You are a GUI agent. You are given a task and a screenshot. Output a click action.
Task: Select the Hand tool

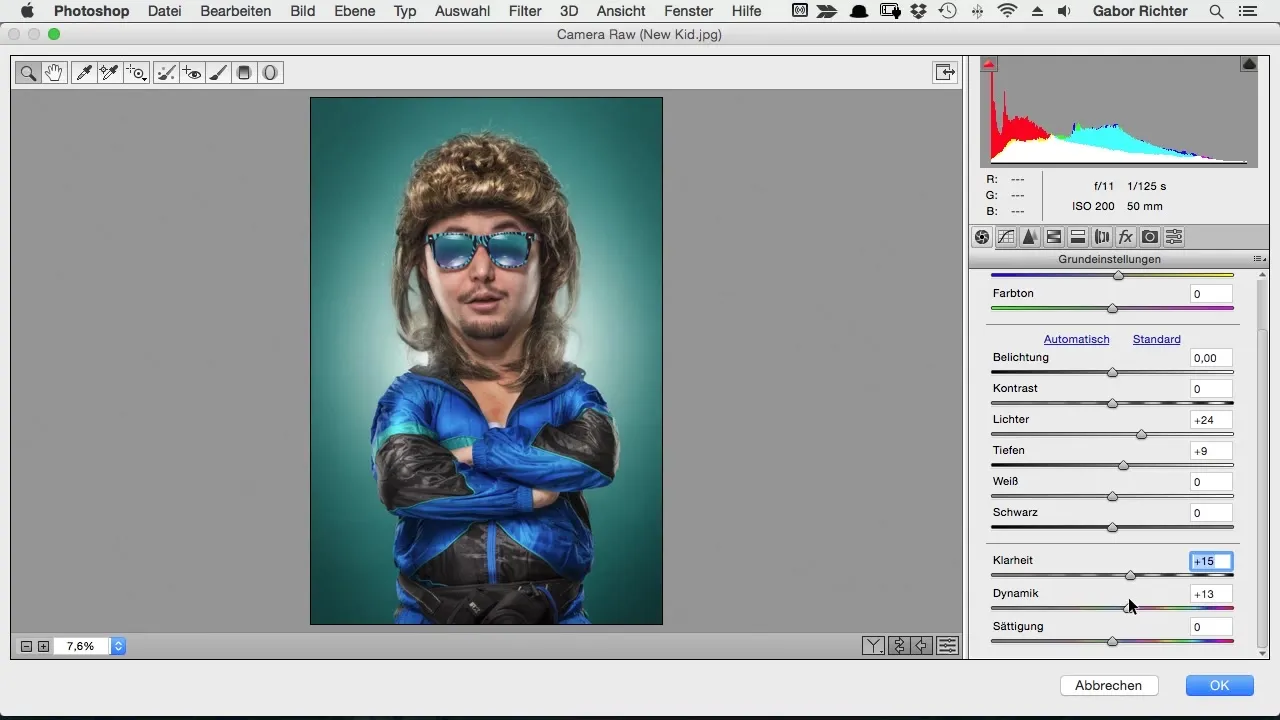click(x=54, y=72)
